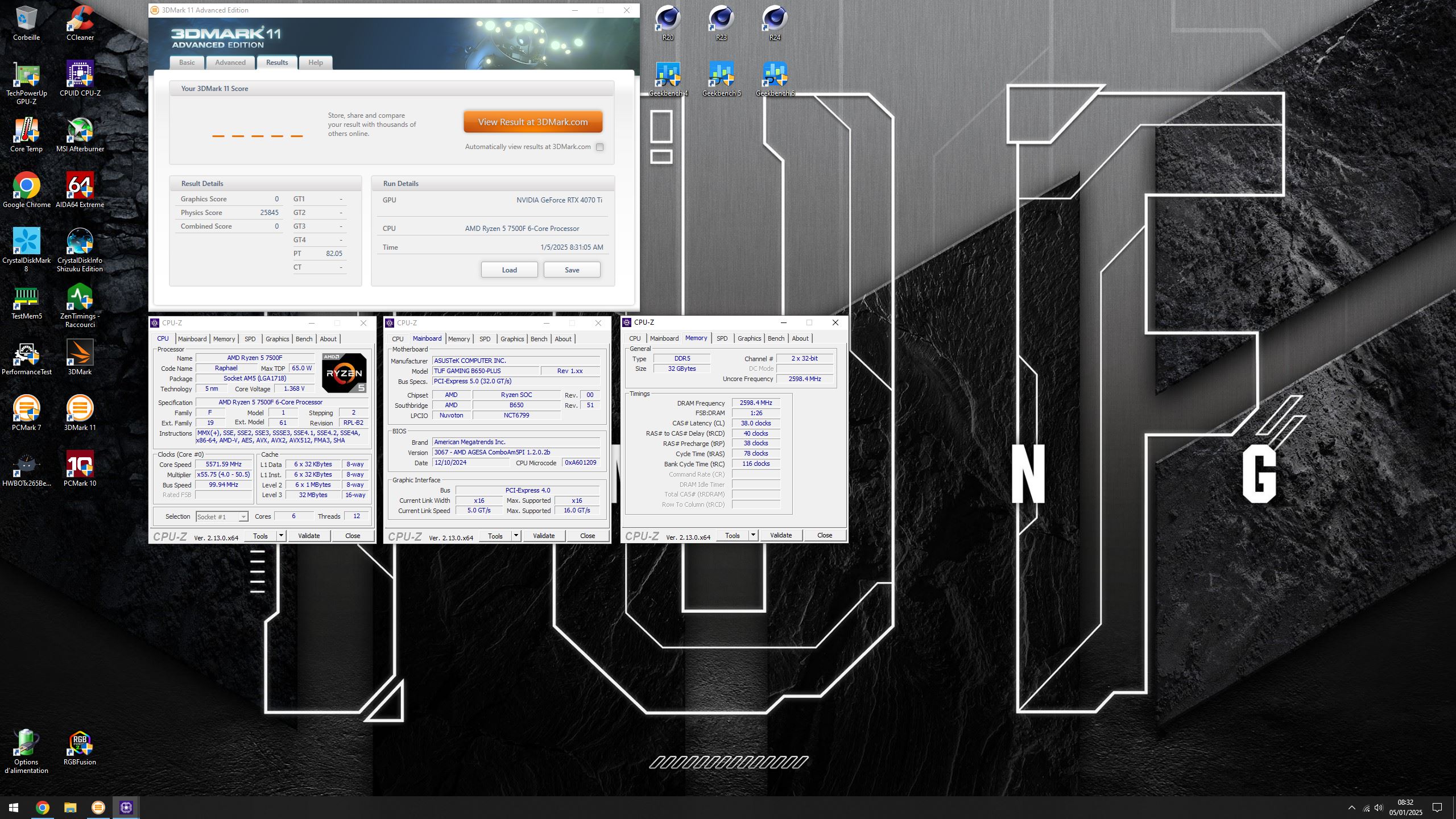Open the volume control in system tray
This screenshot has width=1456, height=819.
1379,808
